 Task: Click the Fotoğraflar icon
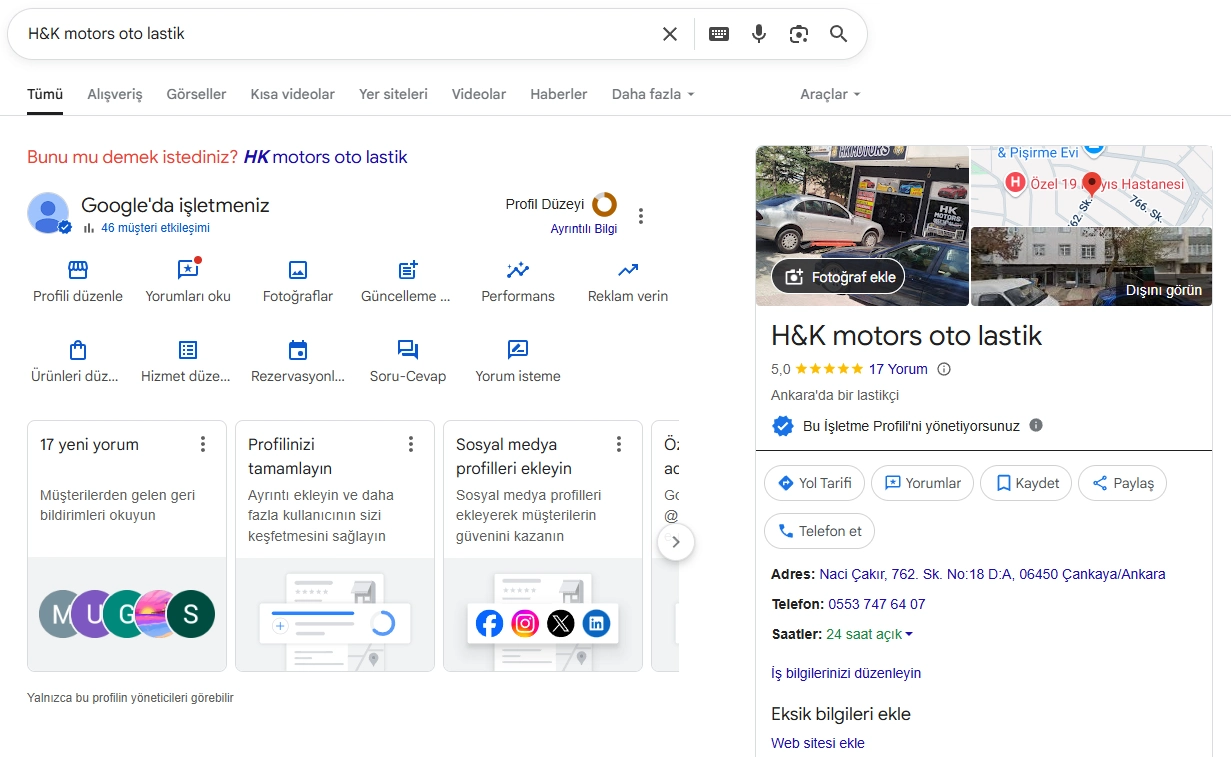pyautogui.click(x=298, y=270)
